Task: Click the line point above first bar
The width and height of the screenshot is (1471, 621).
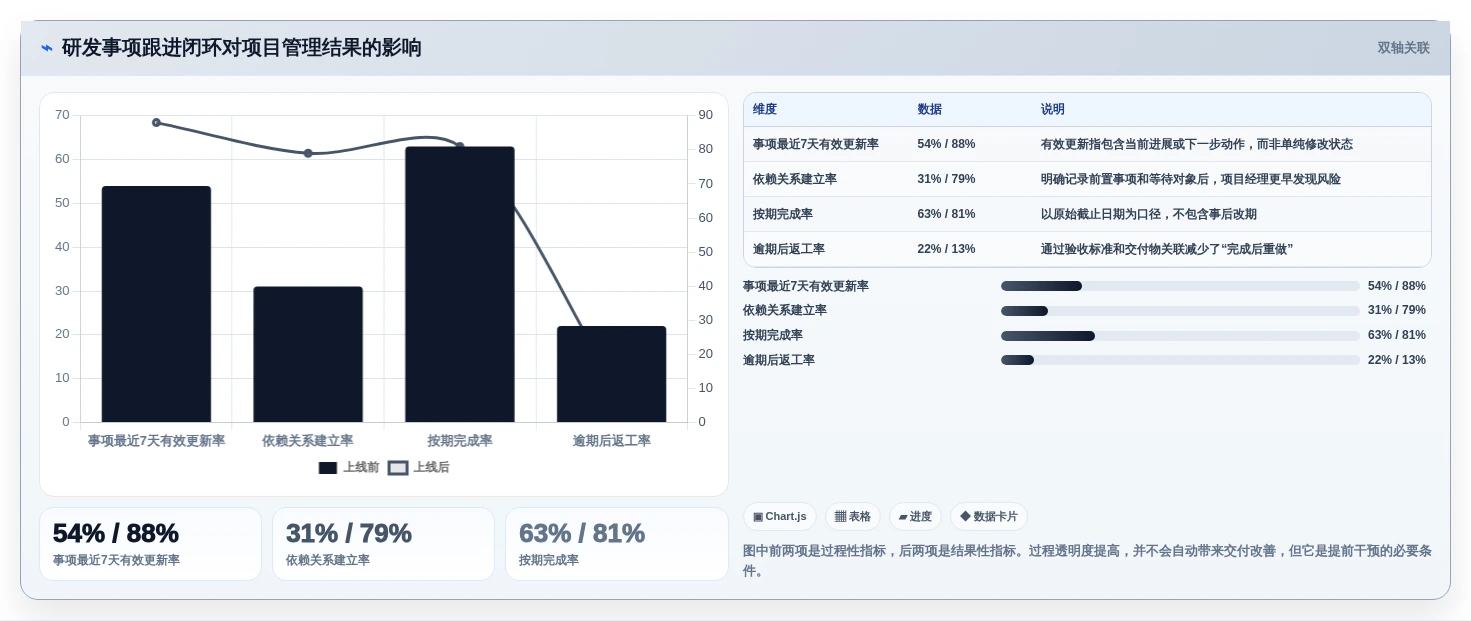Action: 156,122
